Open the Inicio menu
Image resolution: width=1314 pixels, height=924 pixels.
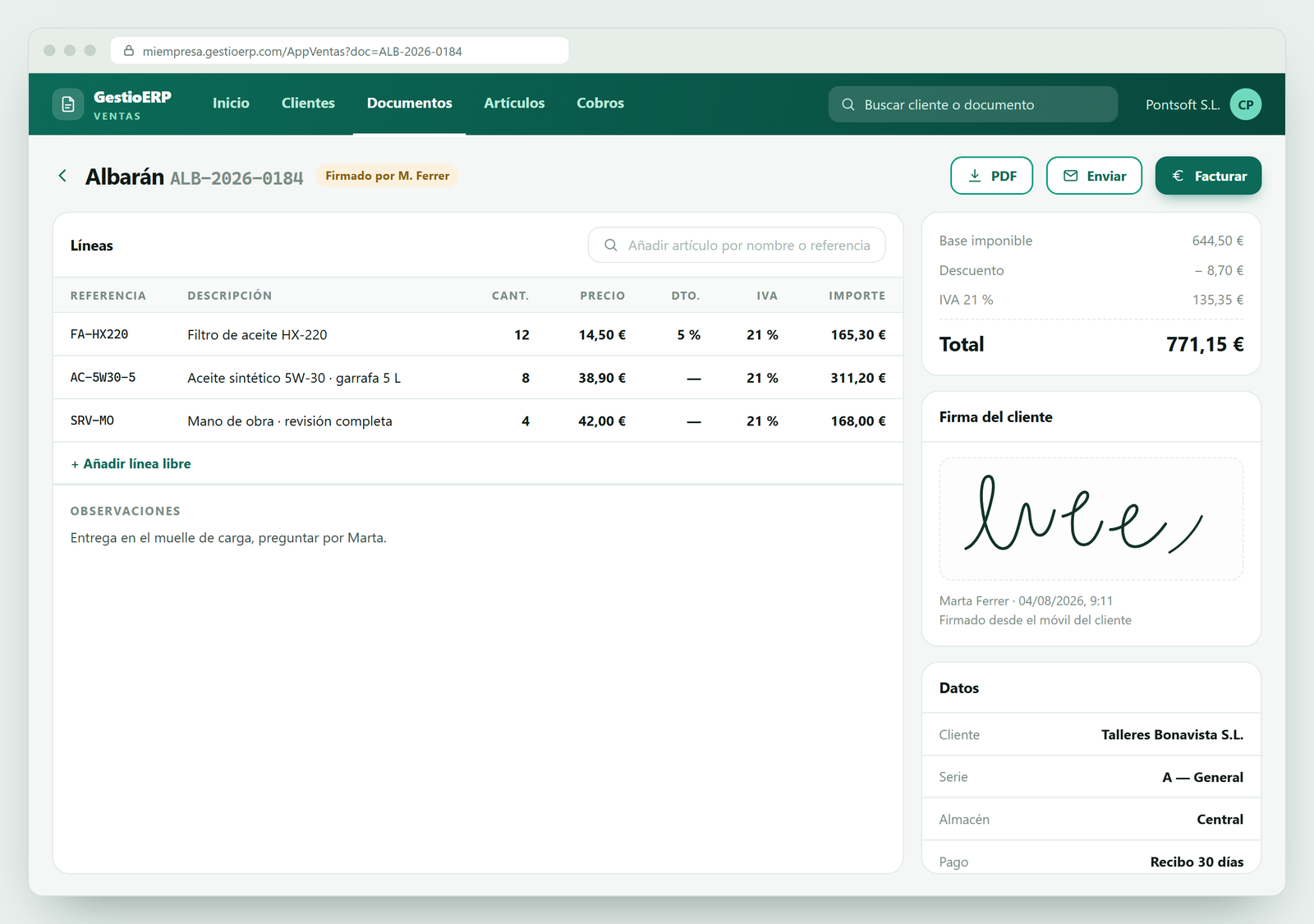tap(231, 103)
